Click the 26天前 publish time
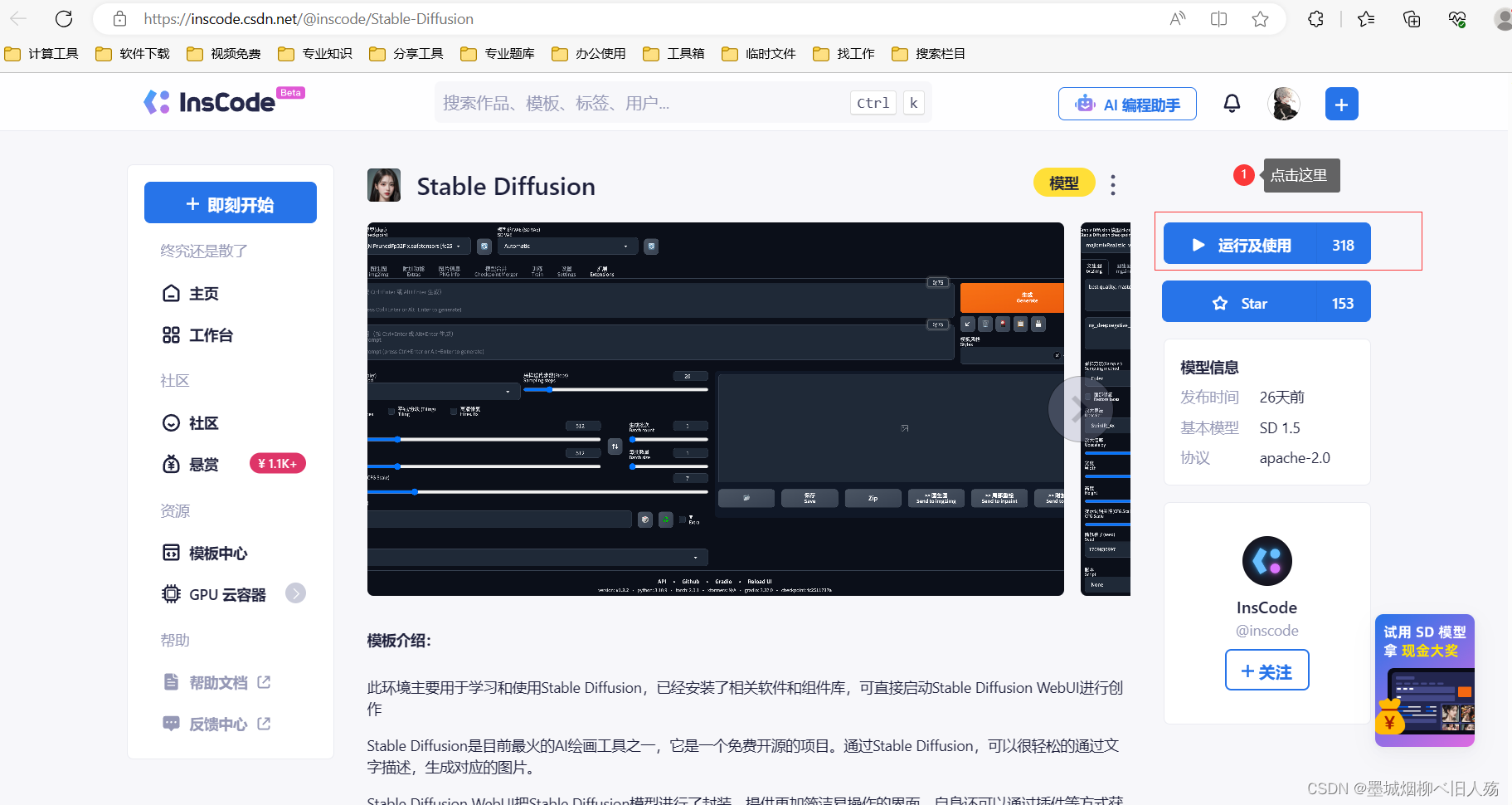The height and width of the screenshot is (805, 1512). 1282,398
